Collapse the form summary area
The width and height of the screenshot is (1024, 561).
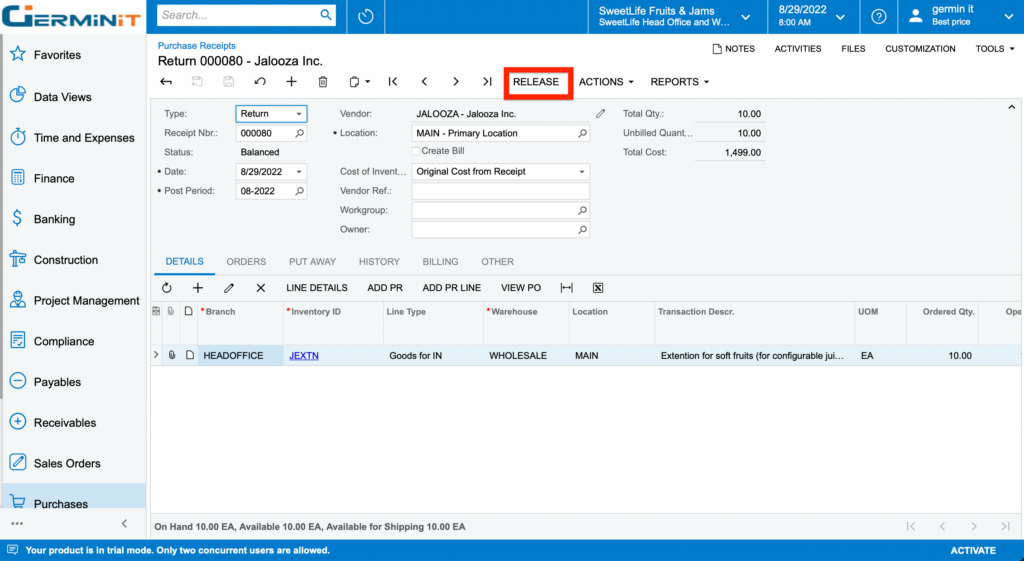pos(1011,107)
